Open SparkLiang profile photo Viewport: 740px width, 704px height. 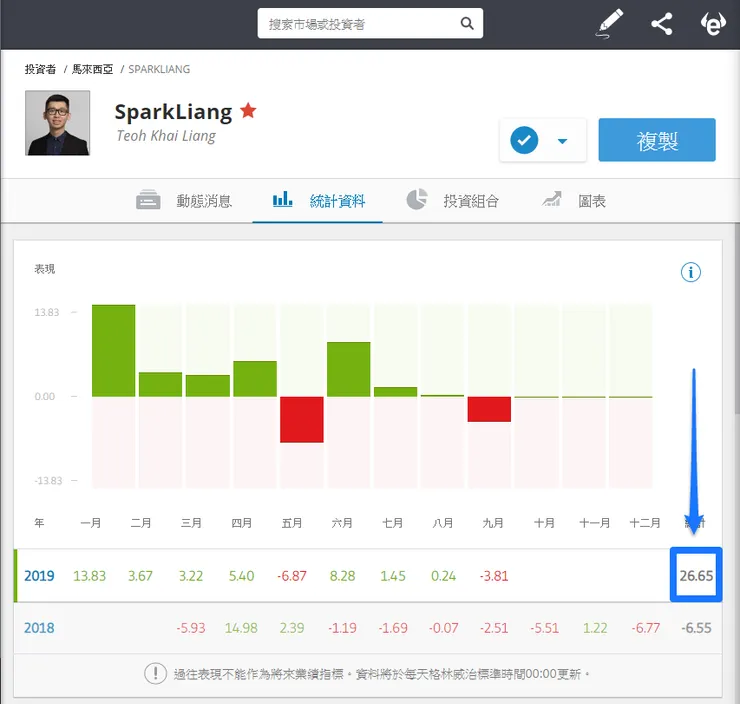pyautogui.click(x=58, y=123)
